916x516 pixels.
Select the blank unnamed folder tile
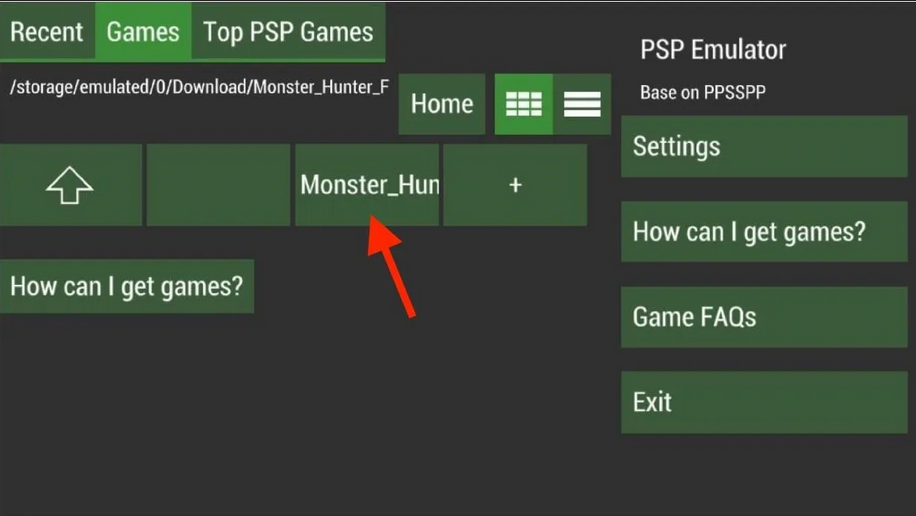(x=218, y=185)
